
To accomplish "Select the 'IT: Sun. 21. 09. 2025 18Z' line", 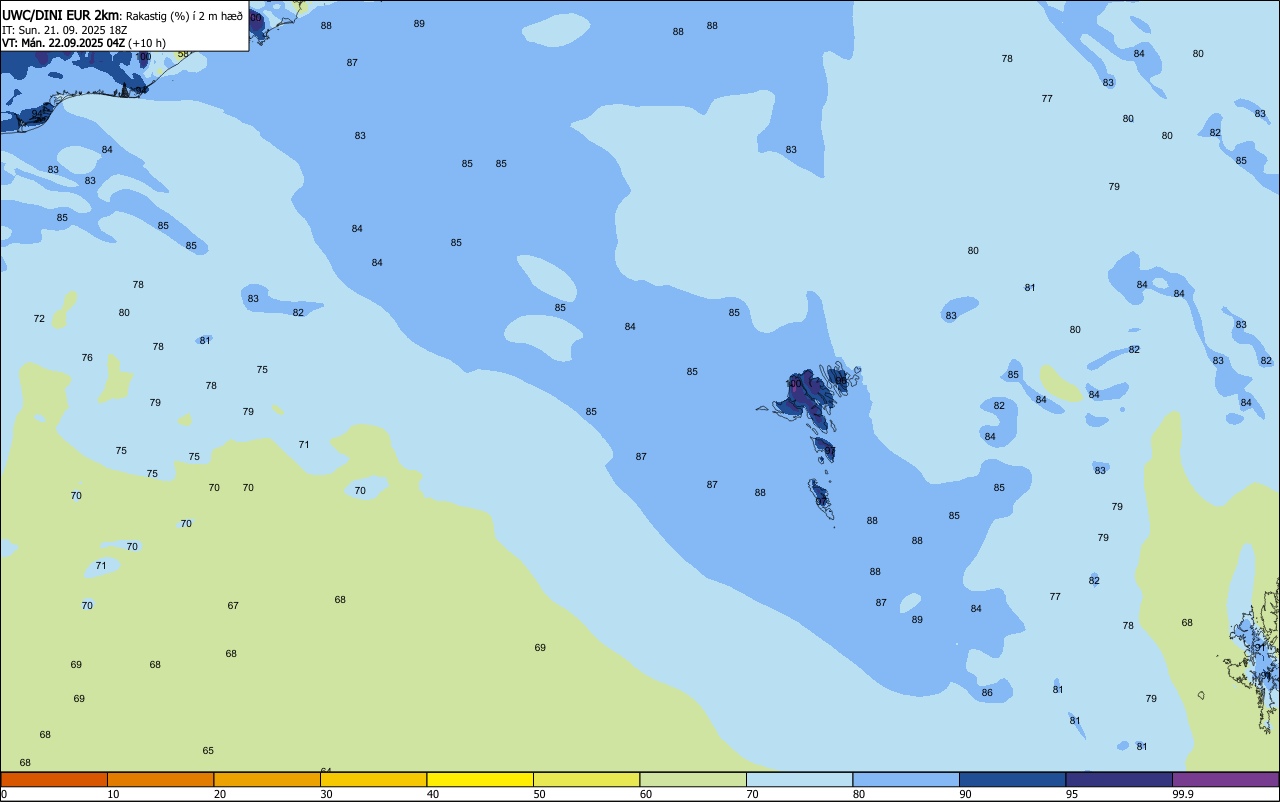I will click(x=64, y=30).
